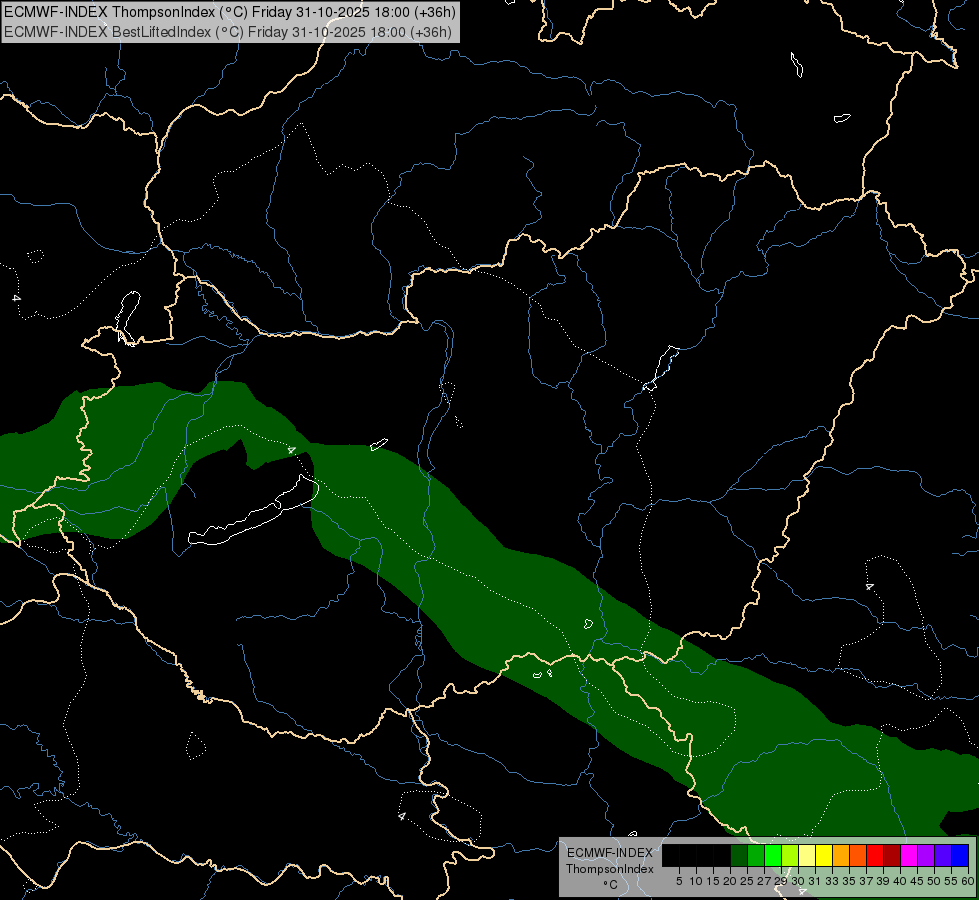This screenshot has height=900, width=979.
Task: Click the ThompsonIndex label in the legend
Action: 610,869
